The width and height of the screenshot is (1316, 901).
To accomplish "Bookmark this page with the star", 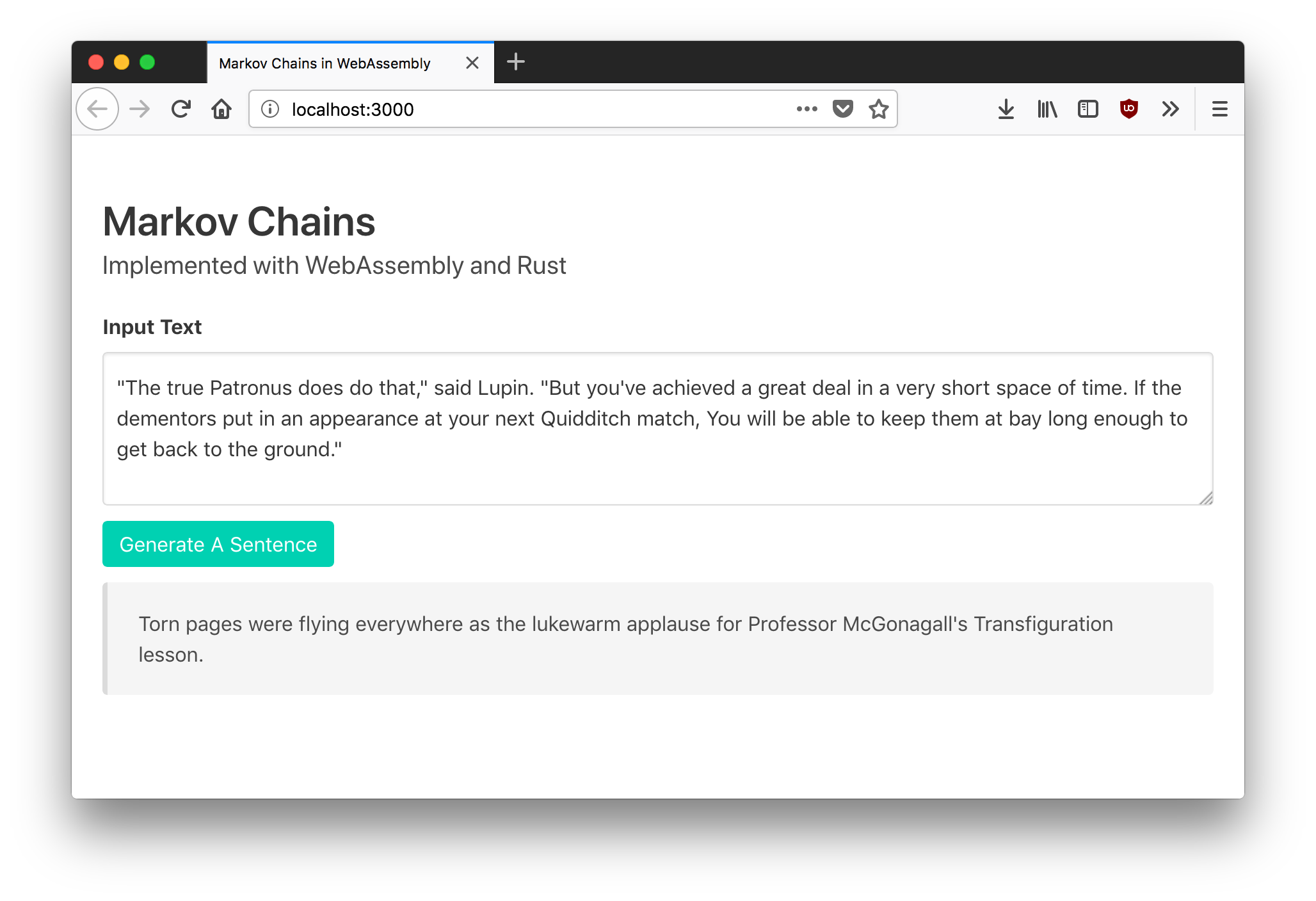I will [879, 109].
